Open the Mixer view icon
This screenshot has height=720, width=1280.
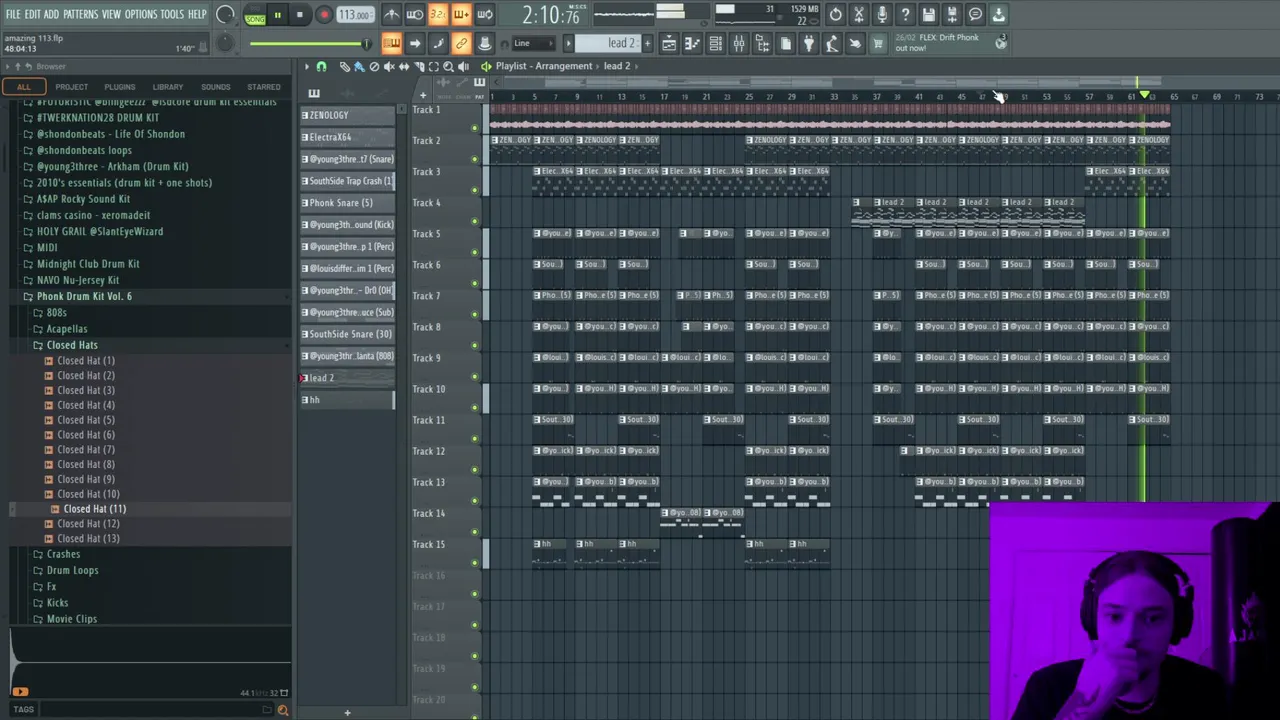coord(738,43)
